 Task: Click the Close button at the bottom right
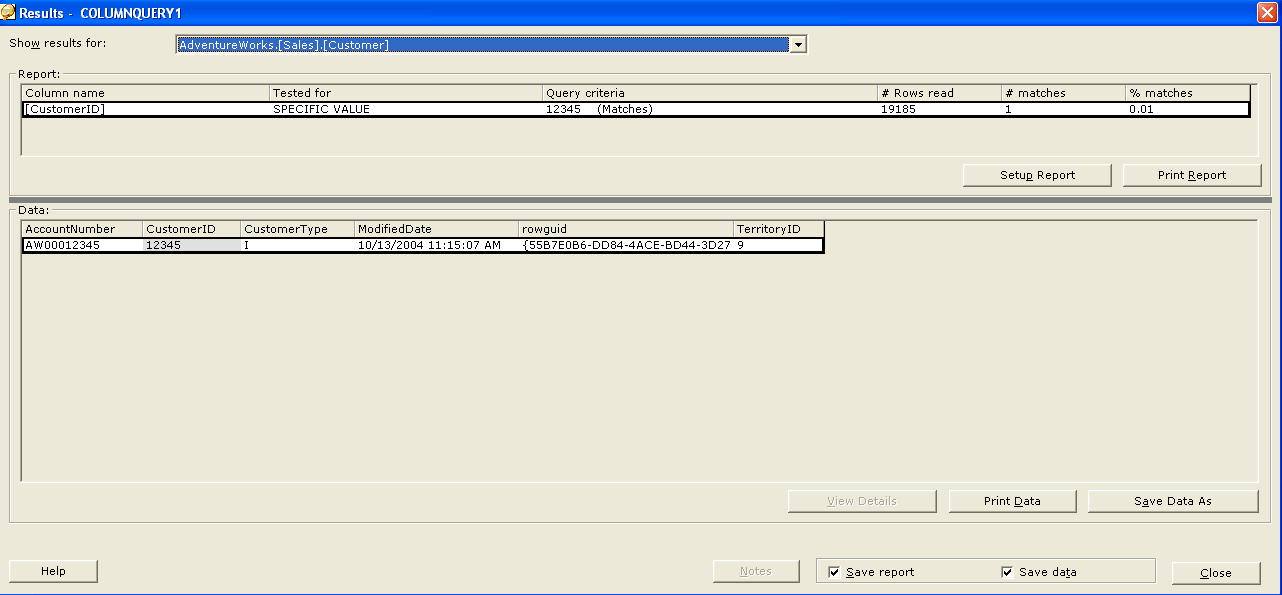[x=1216, y=573]
